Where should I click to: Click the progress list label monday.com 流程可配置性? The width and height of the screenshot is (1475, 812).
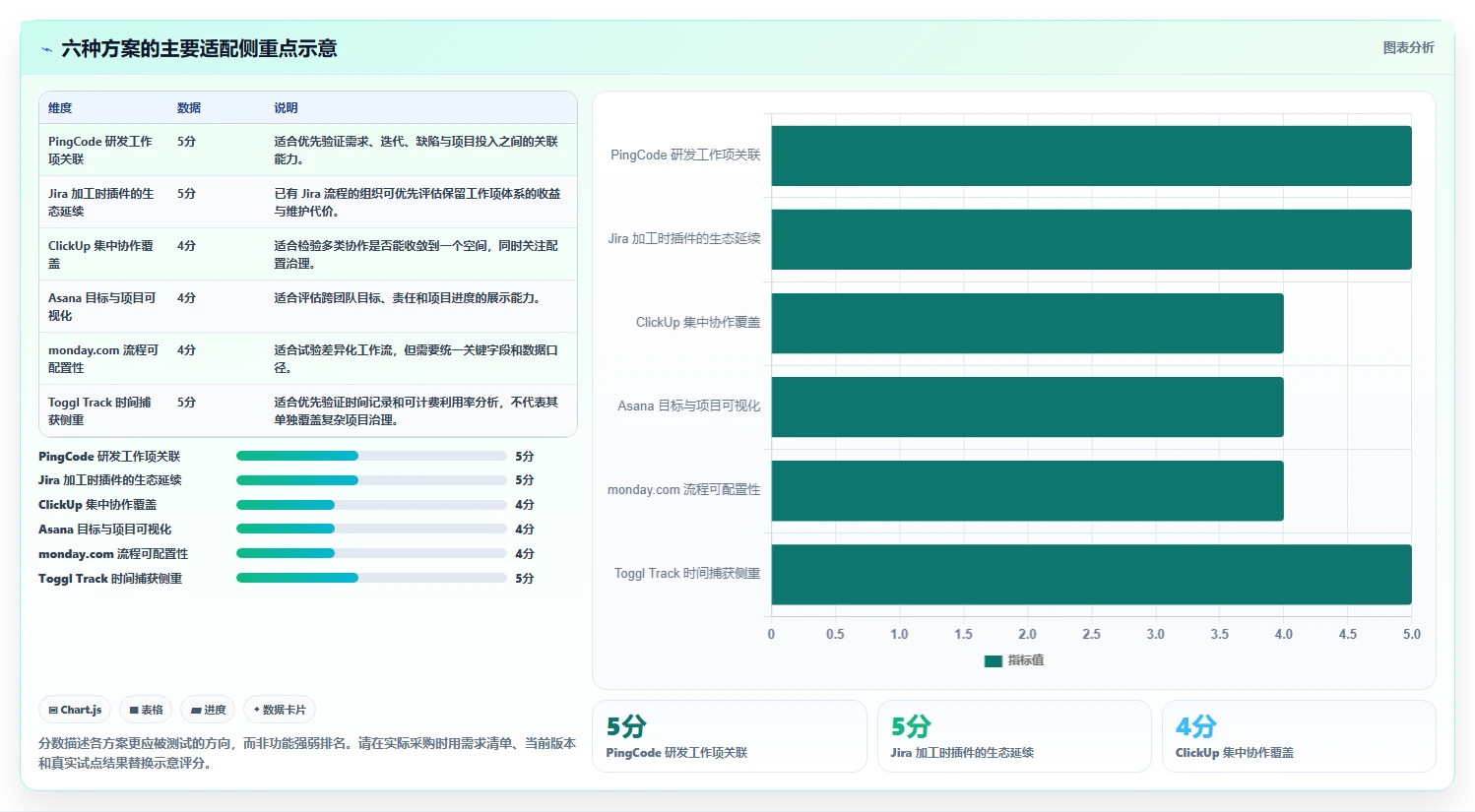113,554
